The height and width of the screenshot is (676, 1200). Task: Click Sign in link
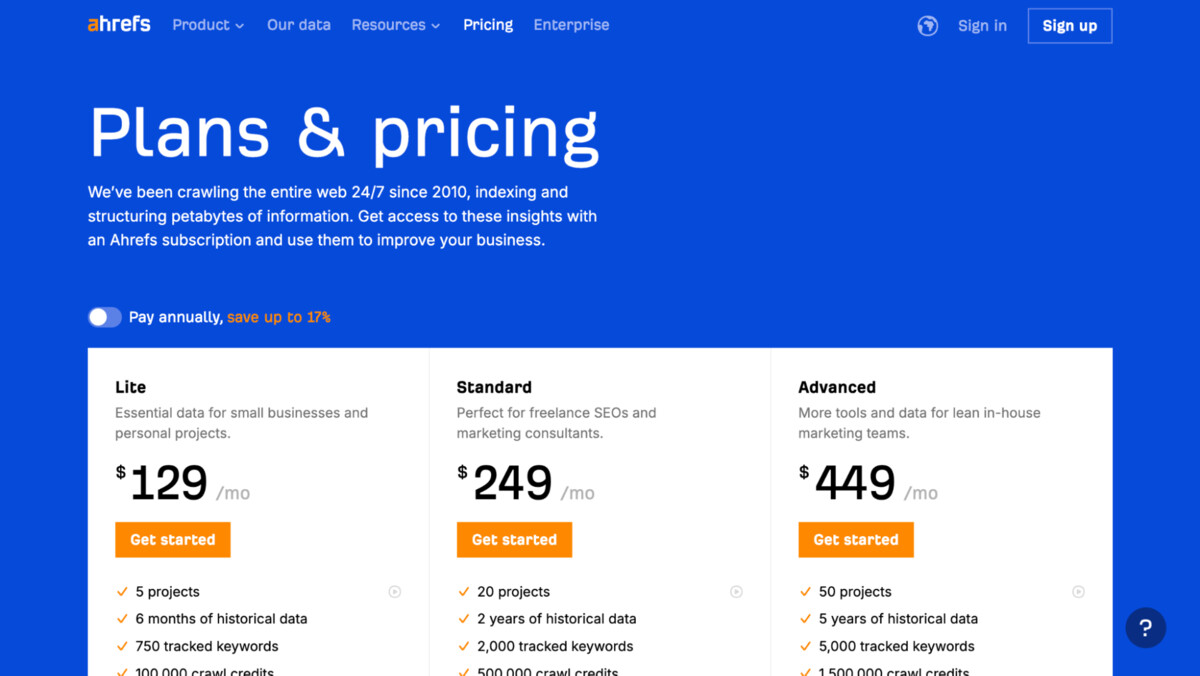(982, 26)
